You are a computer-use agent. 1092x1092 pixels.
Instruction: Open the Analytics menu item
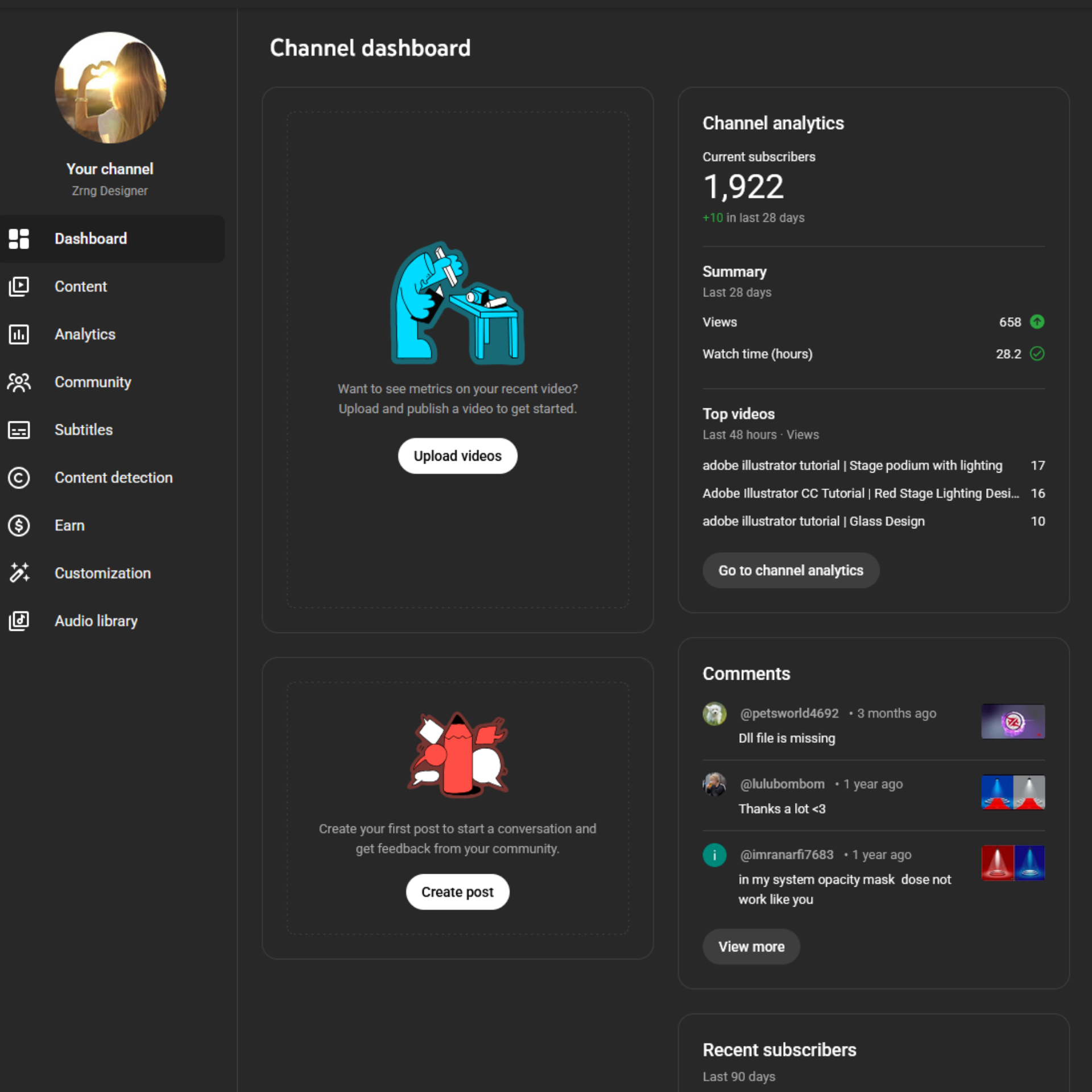(x=85, y=334)
